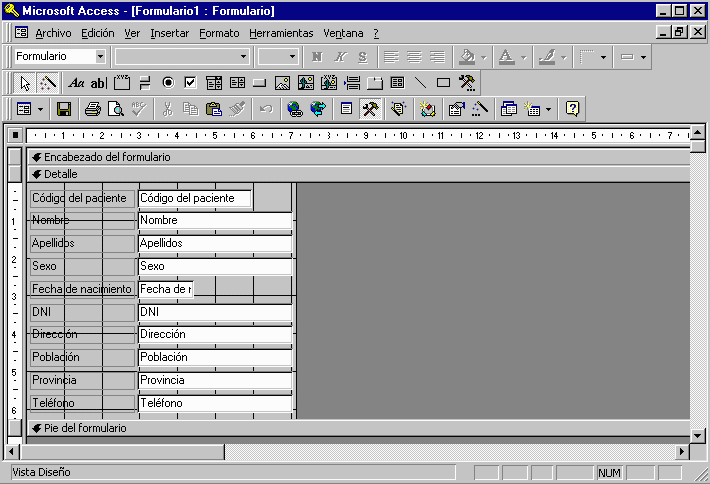The height and width of the screenshot is (484, 710).
Task: Click the Pie del formulario section bar
Action: pyautogui.click(x=359, y=428)
